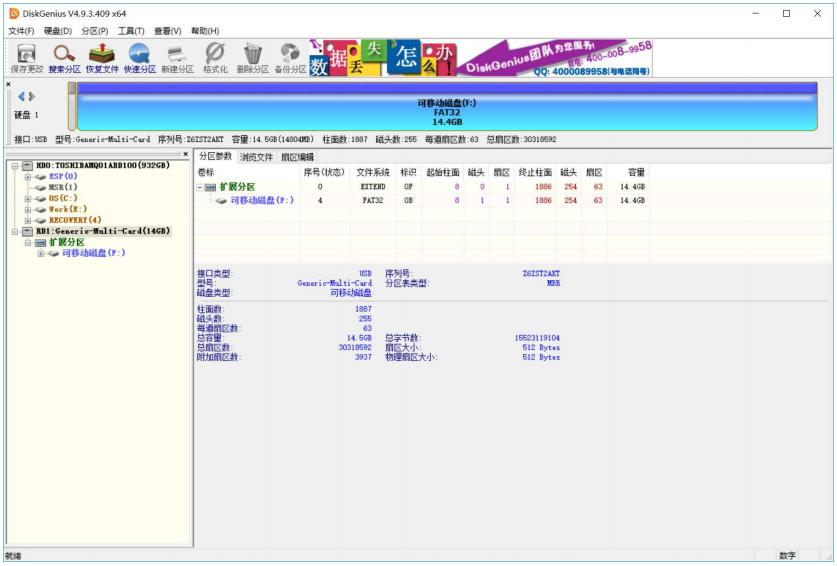
Task: Click the 数据丢失怎么办 banner ad
Action: 382,58
